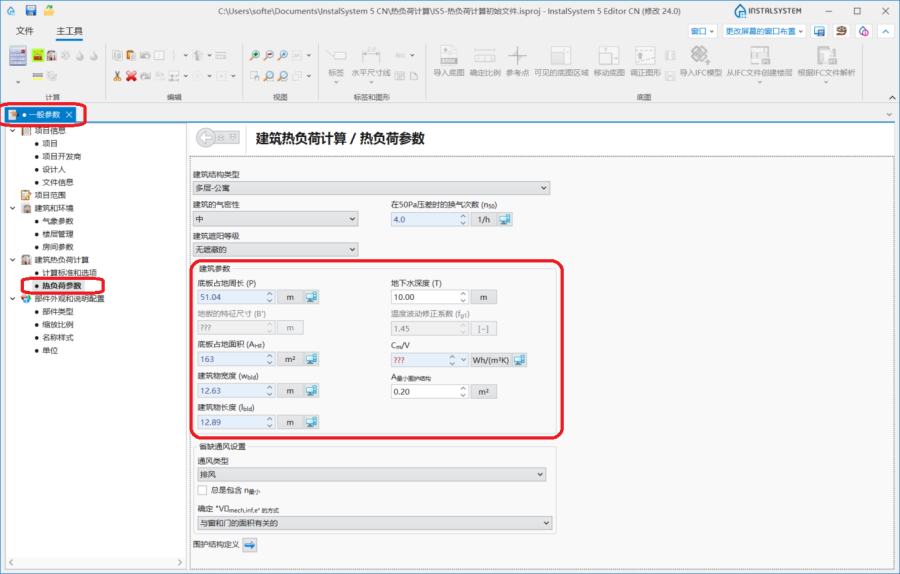Collapse the 建筑和环境 tree node
The image size is (900, 574).
[x=12, y=208]
